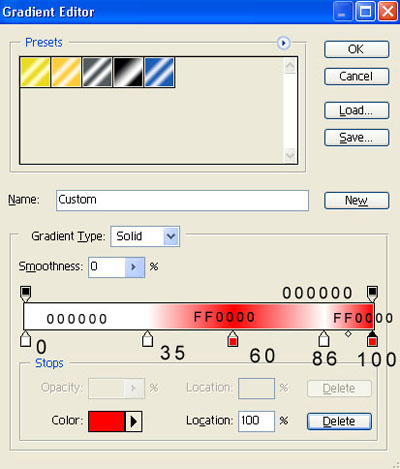Open the red Color swatch picker

point(107,421)
